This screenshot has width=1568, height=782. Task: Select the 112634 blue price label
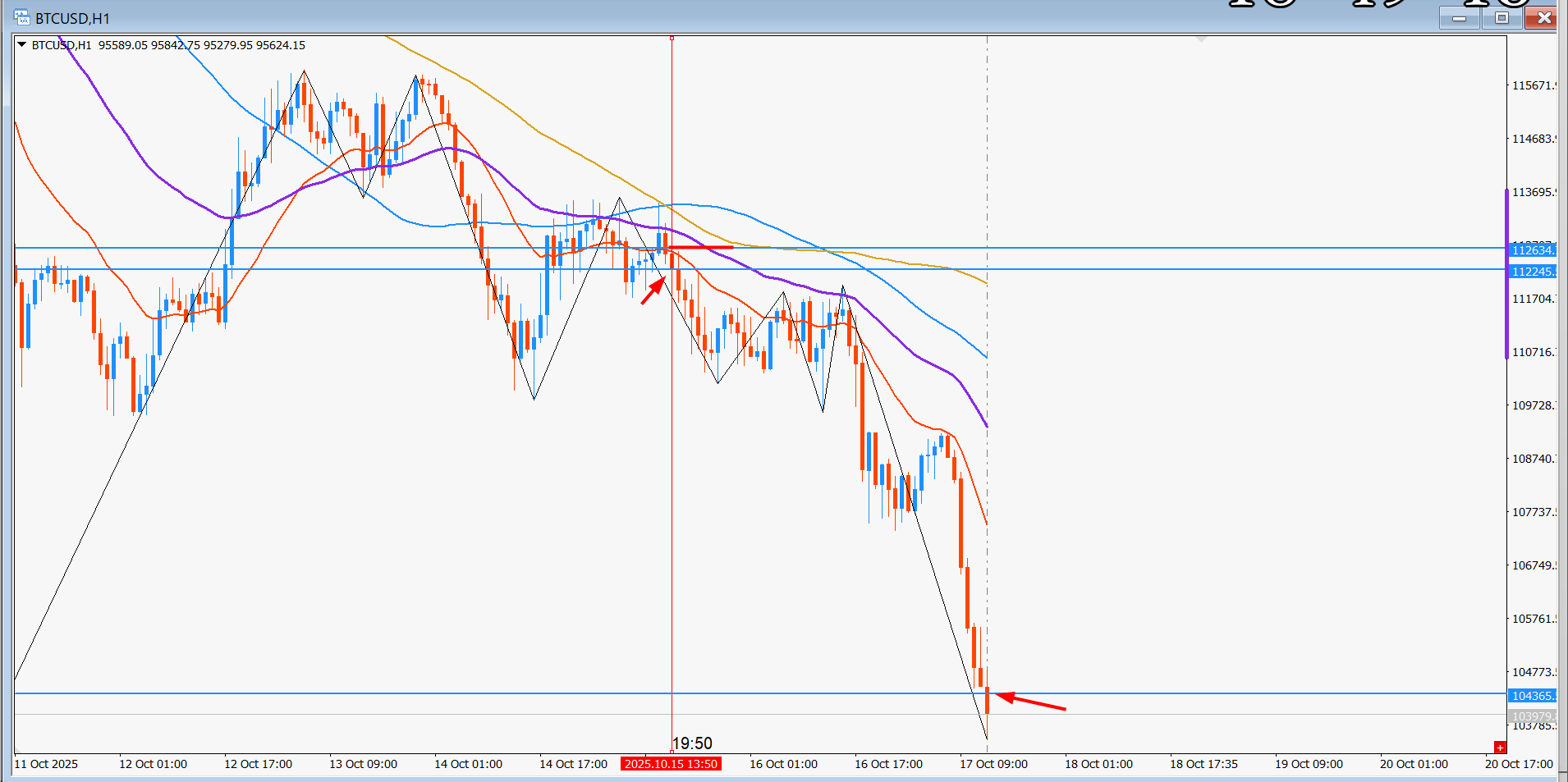pos(1532,250)
